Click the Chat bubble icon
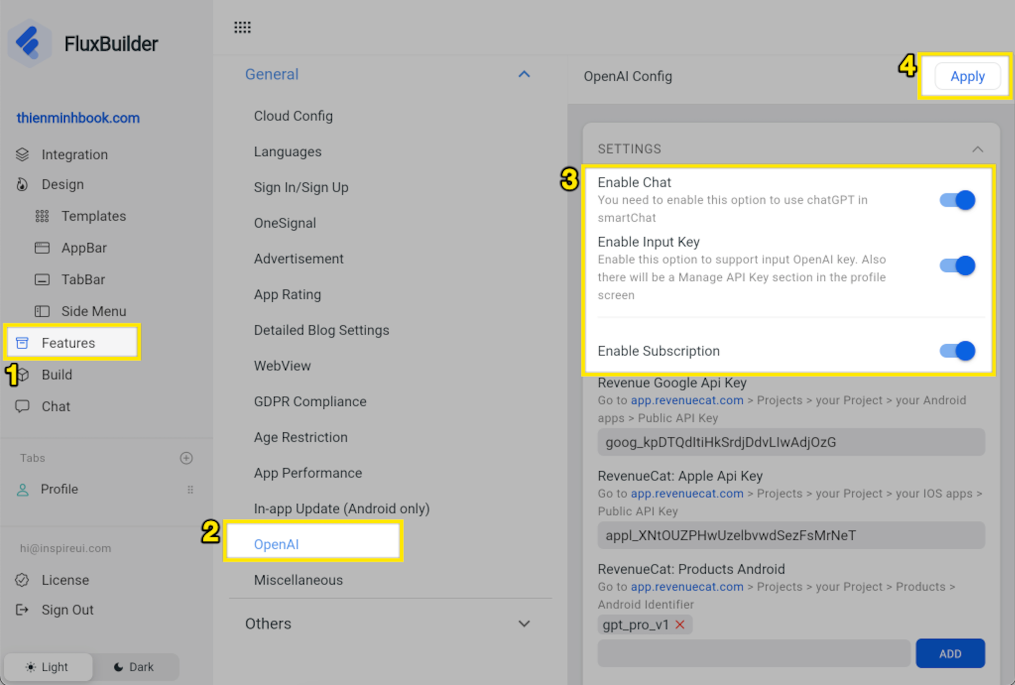This screenshot has height=685, width=1015. pyautogui.click(x=22, y=407)
